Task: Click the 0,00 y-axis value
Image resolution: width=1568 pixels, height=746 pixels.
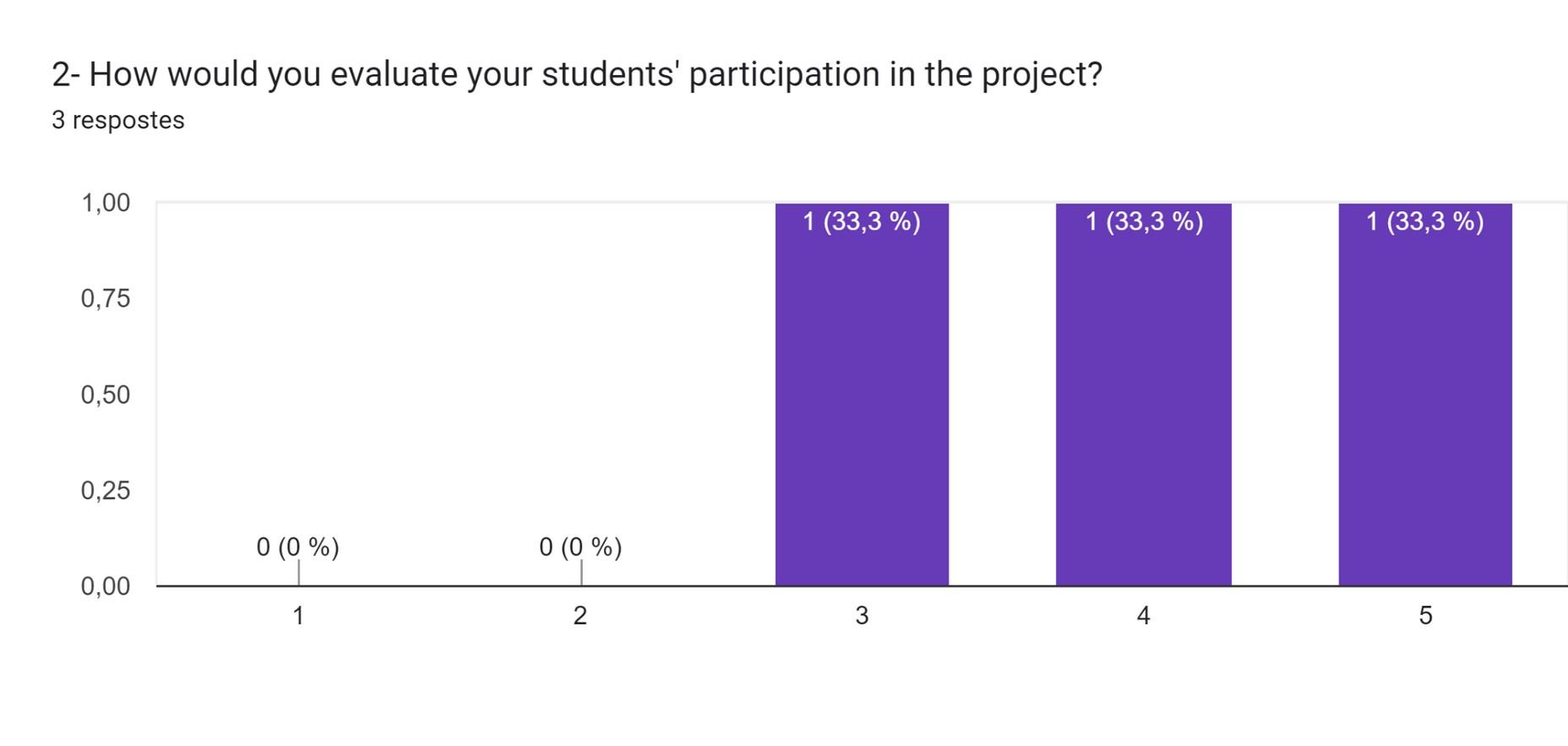Action: coord(106,585)
